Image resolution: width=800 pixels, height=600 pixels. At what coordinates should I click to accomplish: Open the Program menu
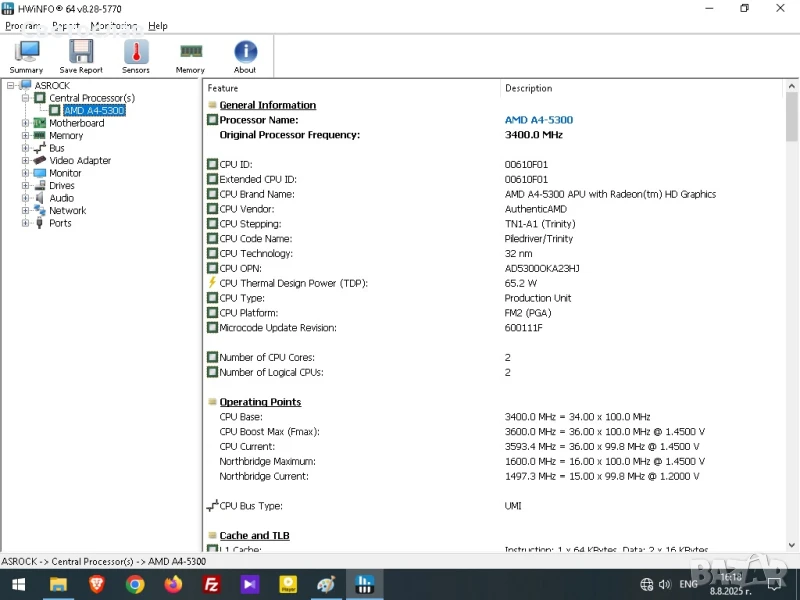tap(23, 26)
